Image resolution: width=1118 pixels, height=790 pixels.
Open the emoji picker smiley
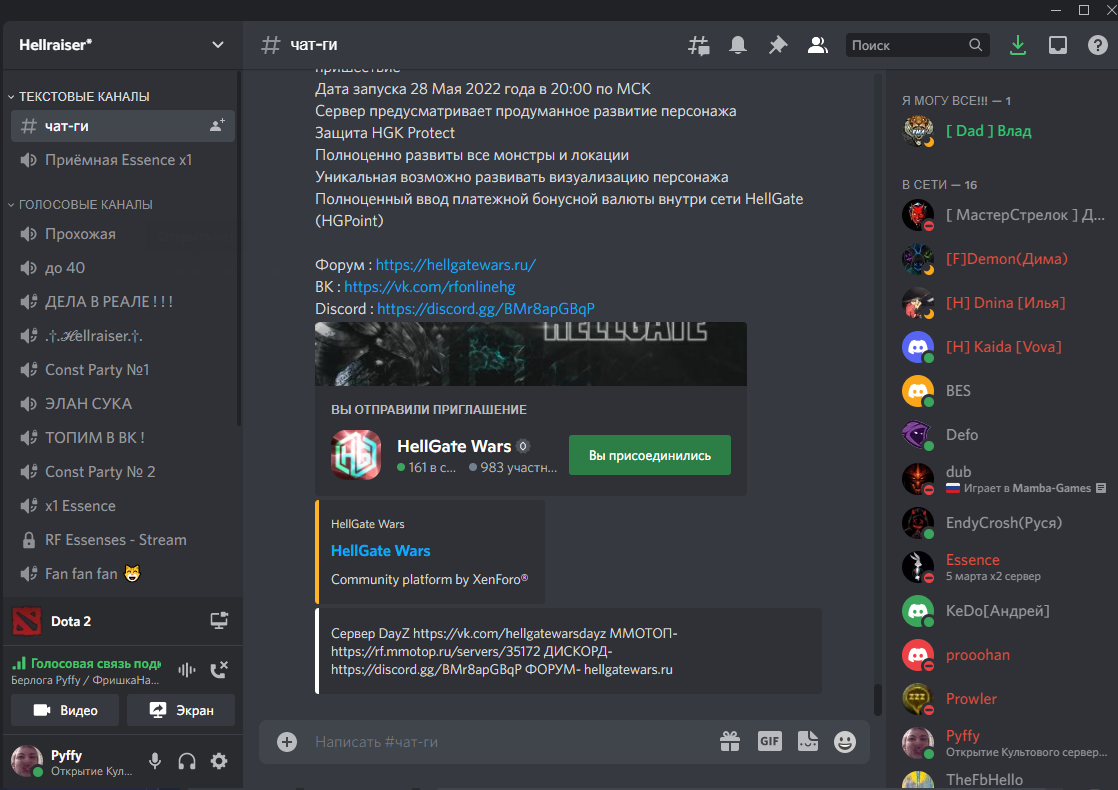(845, 742)
